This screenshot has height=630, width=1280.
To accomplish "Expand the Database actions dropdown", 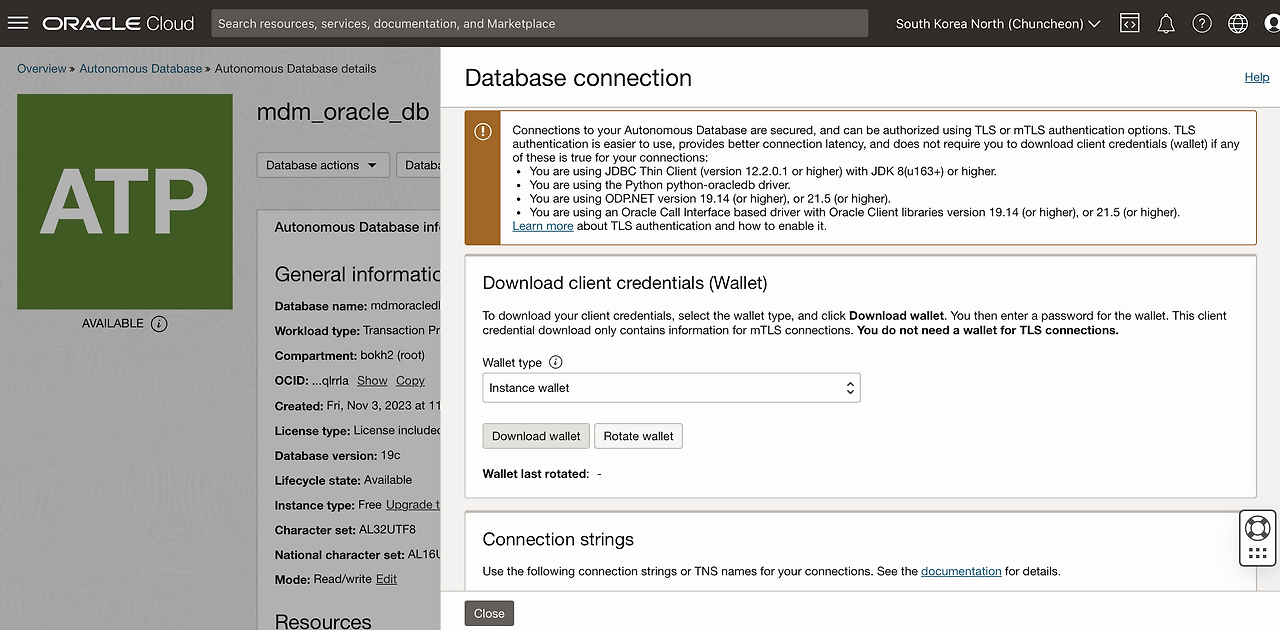I will click(322, 165).
